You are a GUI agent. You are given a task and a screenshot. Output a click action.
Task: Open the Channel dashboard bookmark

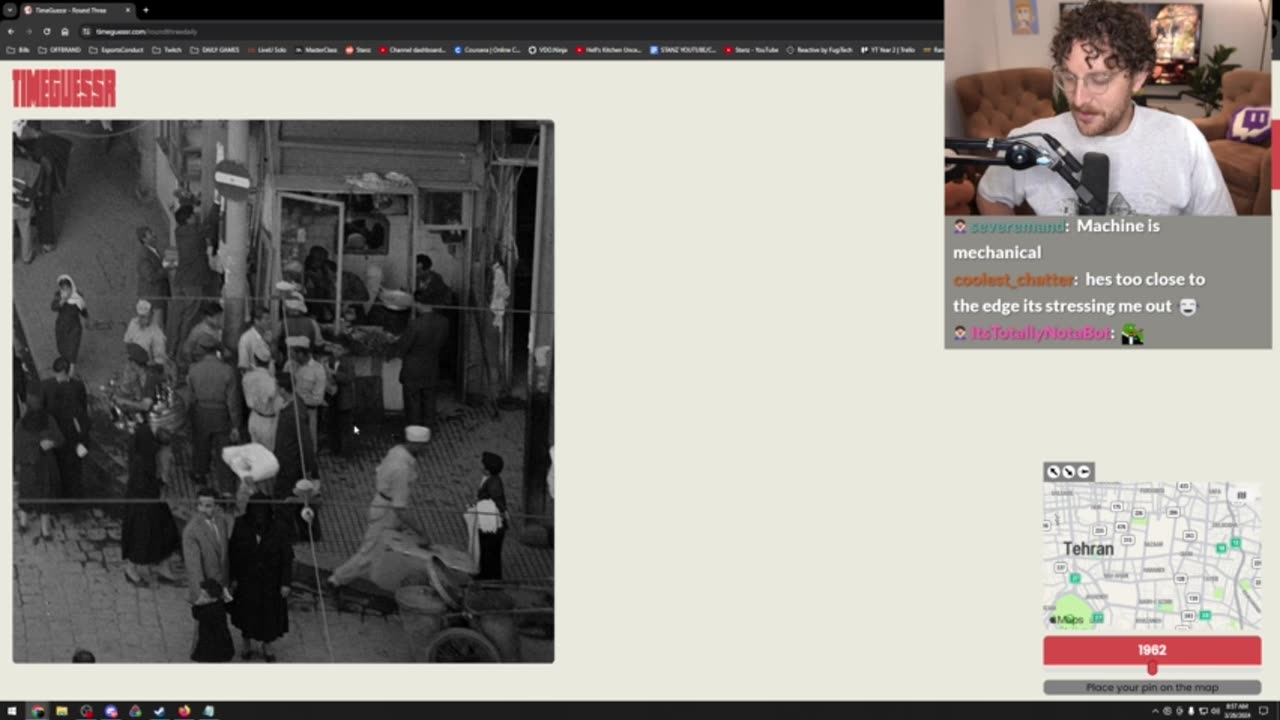[412, 49]
